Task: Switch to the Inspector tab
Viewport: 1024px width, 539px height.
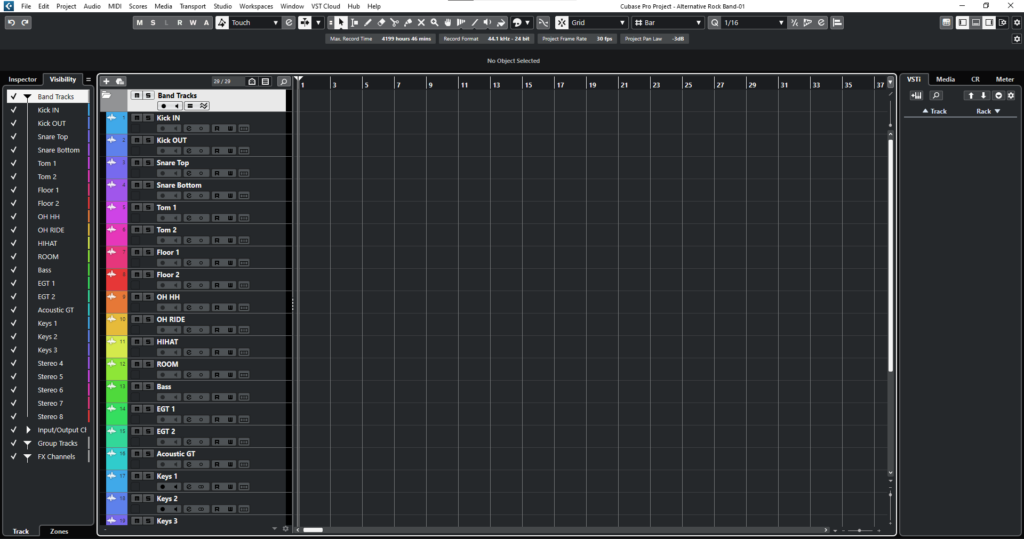Action: [x=22, y=79]
